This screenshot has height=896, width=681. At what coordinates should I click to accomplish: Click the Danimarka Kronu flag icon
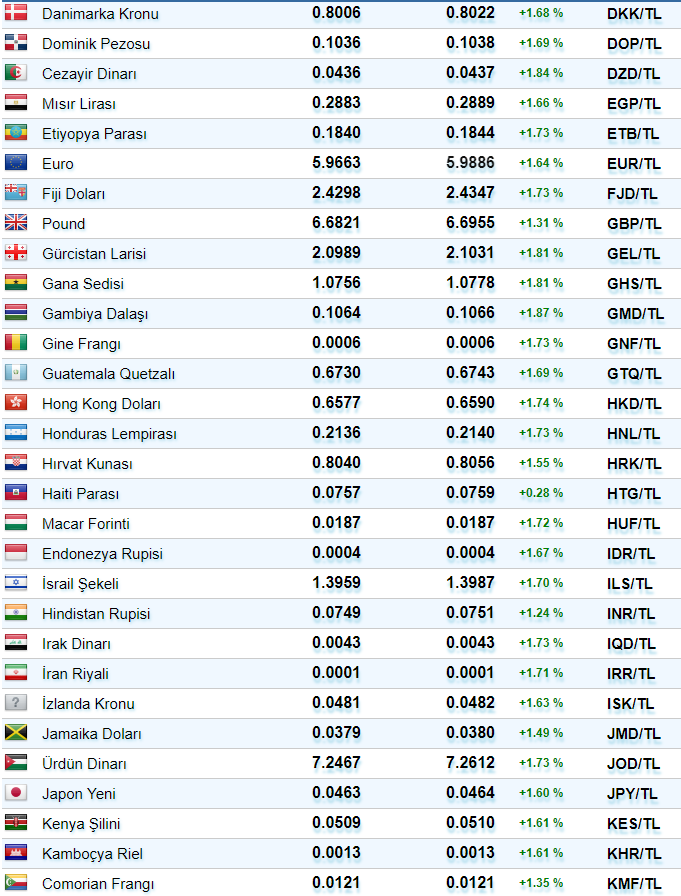[x=16, y=14]
